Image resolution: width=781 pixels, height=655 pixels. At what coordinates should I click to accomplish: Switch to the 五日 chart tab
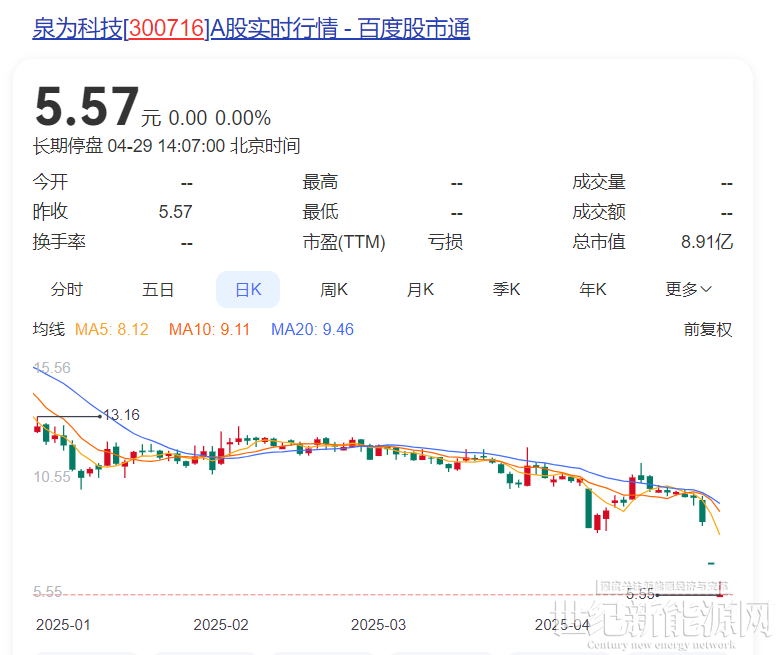pyautogui.click(x=158, y=289)
